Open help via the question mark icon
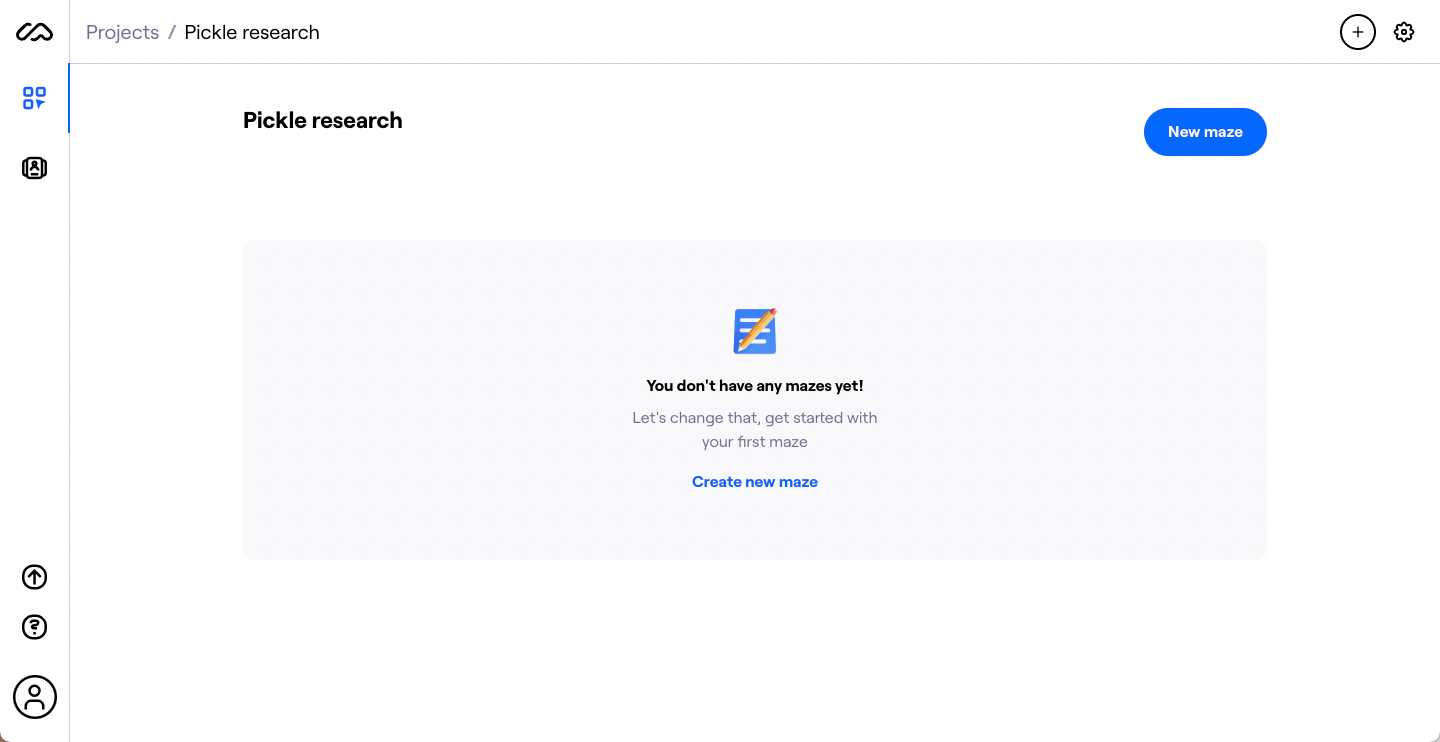Image resolution: width=1440 pixels, height=742 pixels. click(x=34, y=627)
